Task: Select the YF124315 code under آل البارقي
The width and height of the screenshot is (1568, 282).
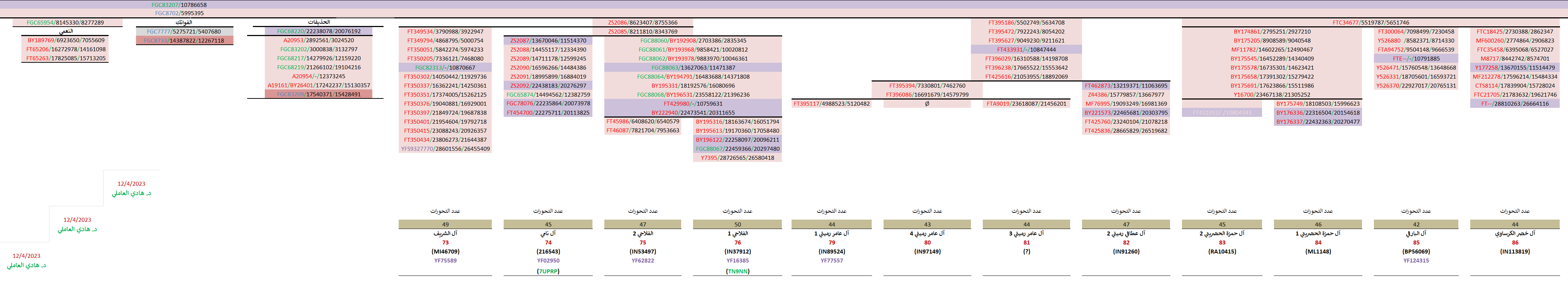Action: (1416, 261)
